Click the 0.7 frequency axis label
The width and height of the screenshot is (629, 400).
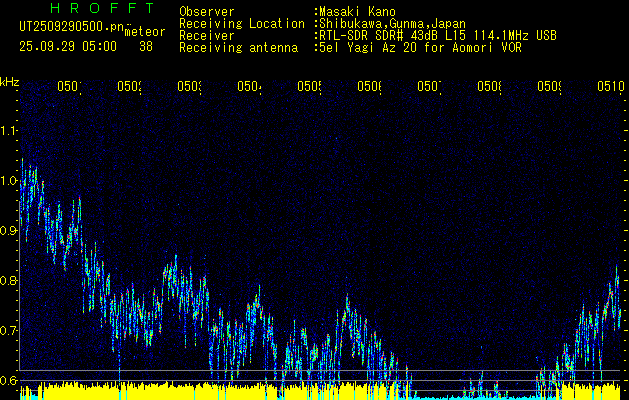[9, 330]
